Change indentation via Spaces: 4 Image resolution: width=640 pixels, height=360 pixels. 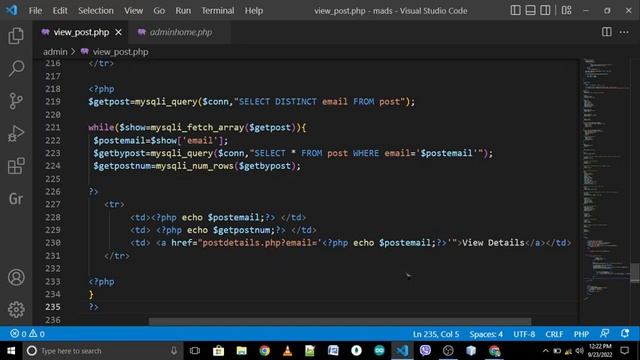486,334
